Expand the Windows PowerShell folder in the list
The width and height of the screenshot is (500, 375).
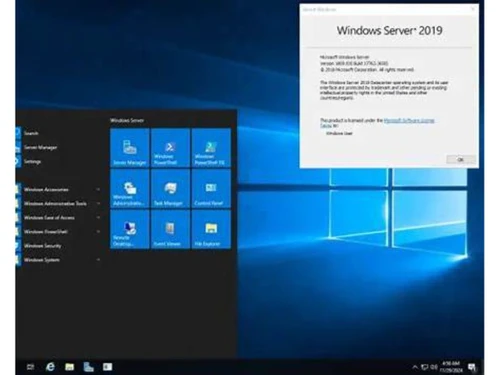[x=58, y=232]
